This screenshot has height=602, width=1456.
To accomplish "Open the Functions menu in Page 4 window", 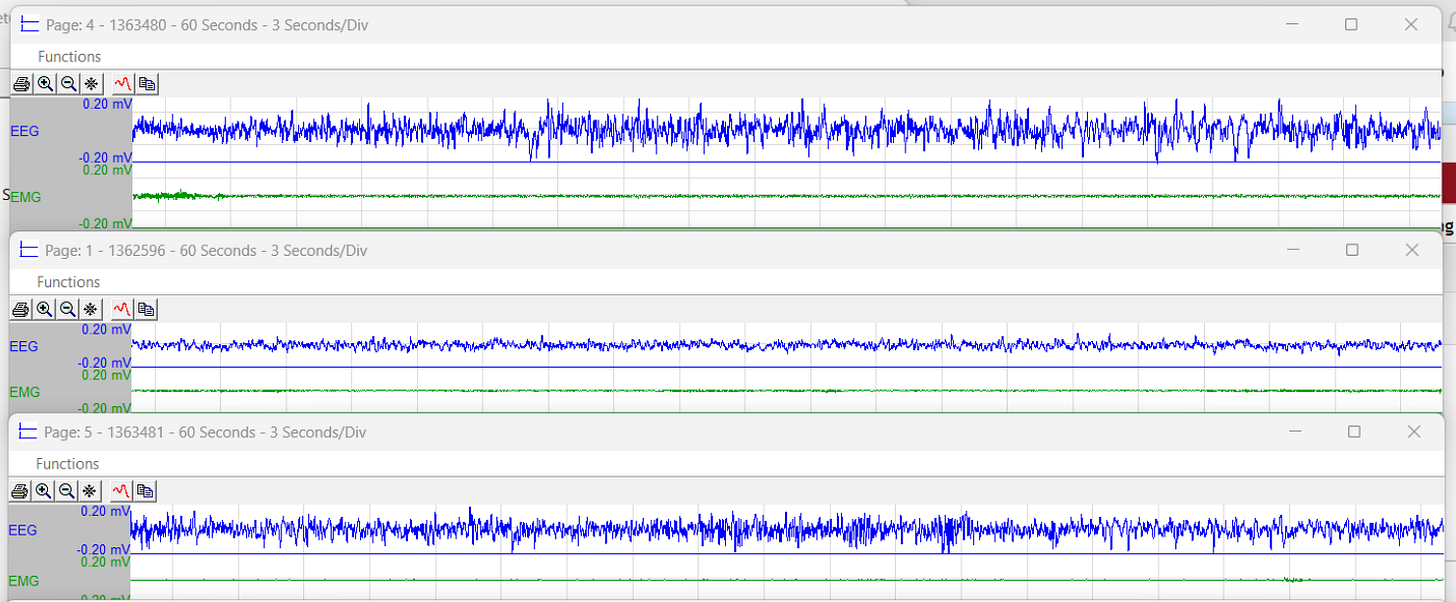I will click(69, 57).
